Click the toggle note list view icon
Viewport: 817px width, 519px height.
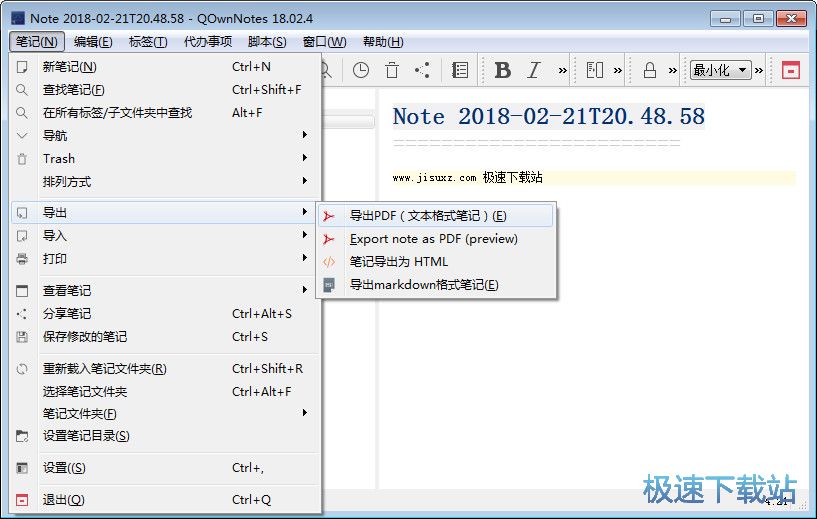click(x=460, y=70)
